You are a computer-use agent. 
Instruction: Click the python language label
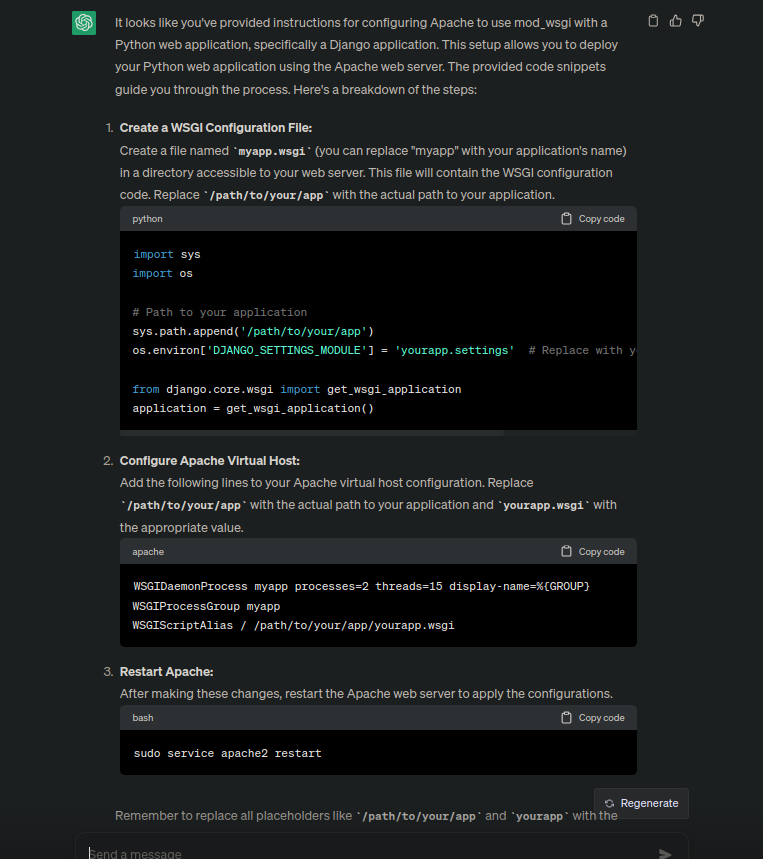pyautogui.click(x=147, y=218)
